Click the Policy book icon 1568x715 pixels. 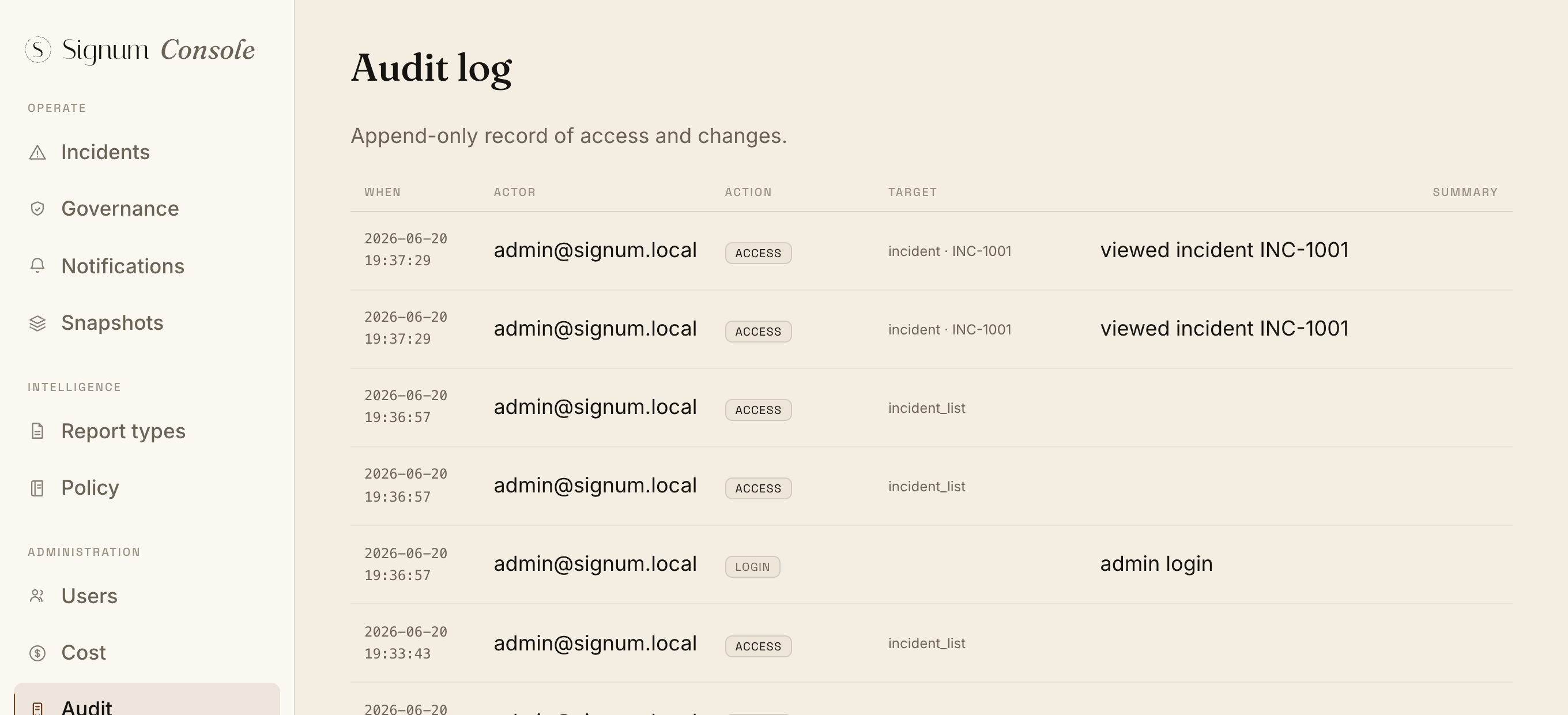coord(37,488)
